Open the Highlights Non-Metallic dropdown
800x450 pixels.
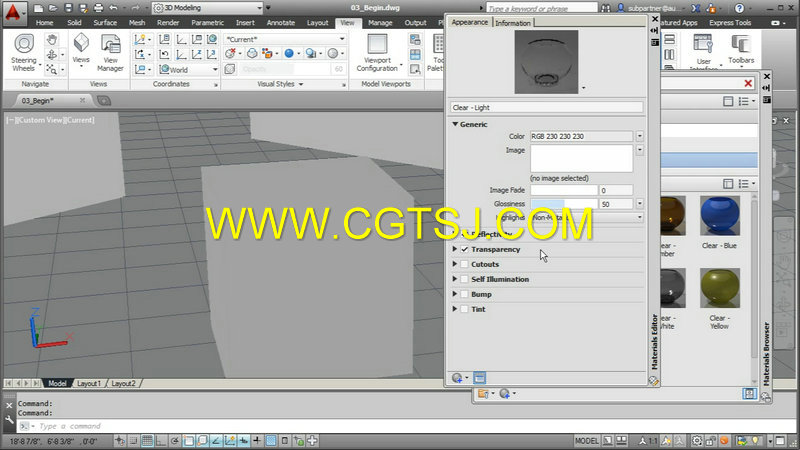(586, 217)
